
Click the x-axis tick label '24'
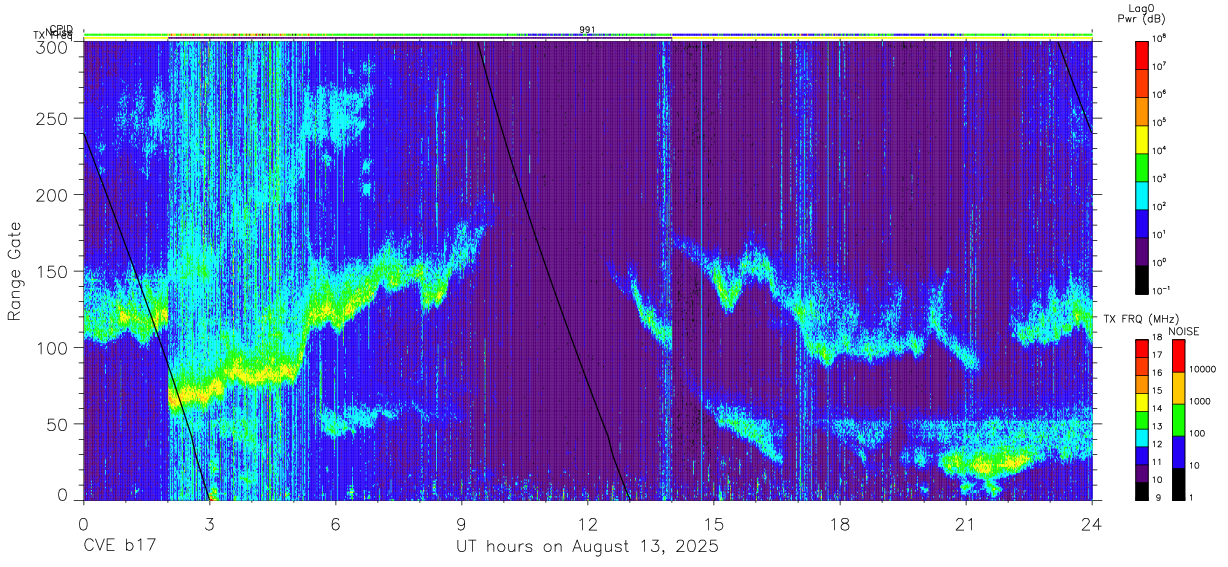pos(1091,523)
